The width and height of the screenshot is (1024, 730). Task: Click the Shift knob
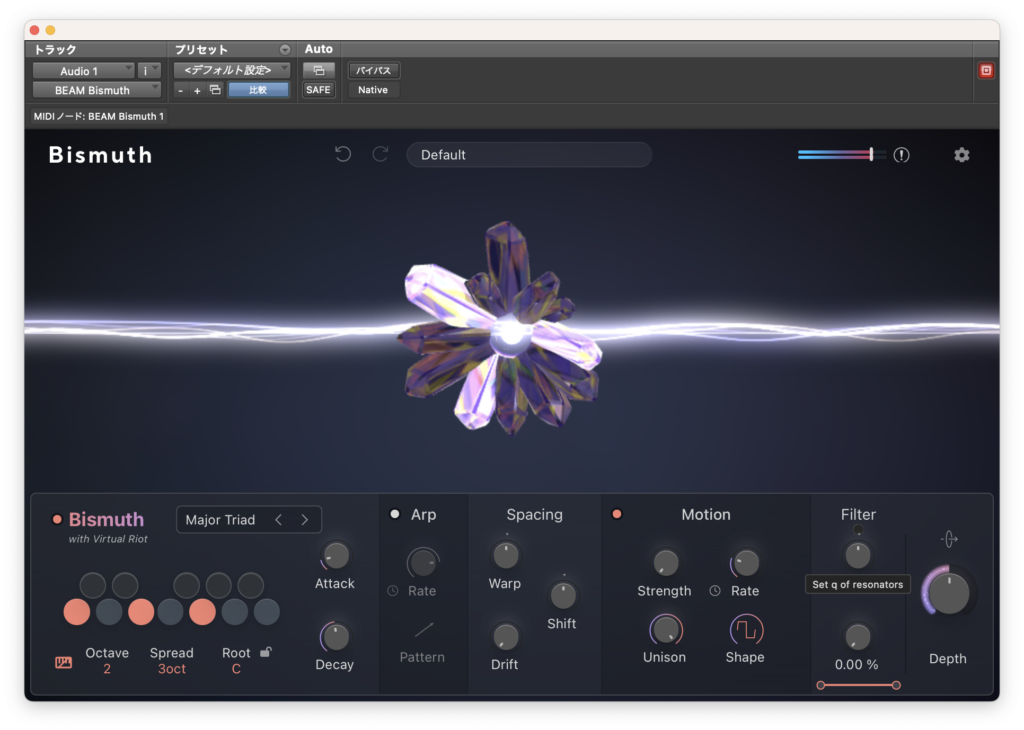click(562, 595)
